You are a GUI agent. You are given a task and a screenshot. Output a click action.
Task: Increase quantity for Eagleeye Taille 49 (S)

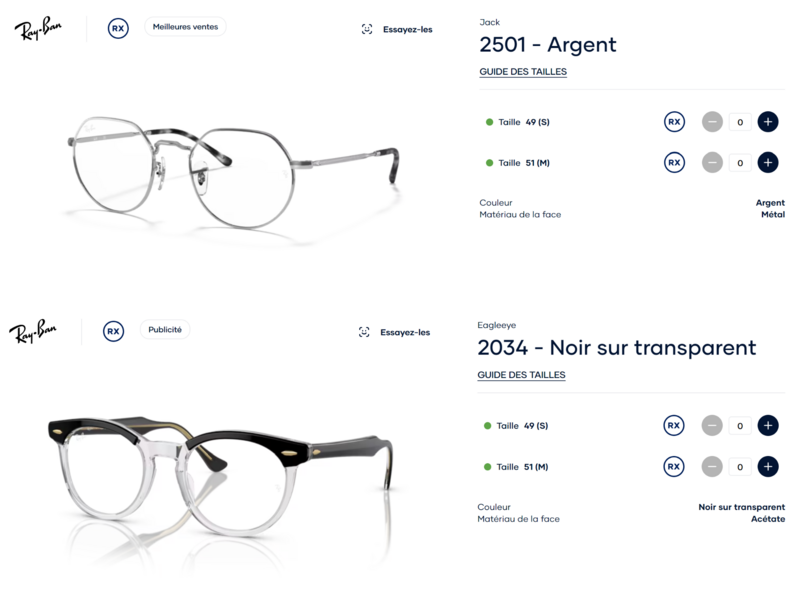(768, 426)
